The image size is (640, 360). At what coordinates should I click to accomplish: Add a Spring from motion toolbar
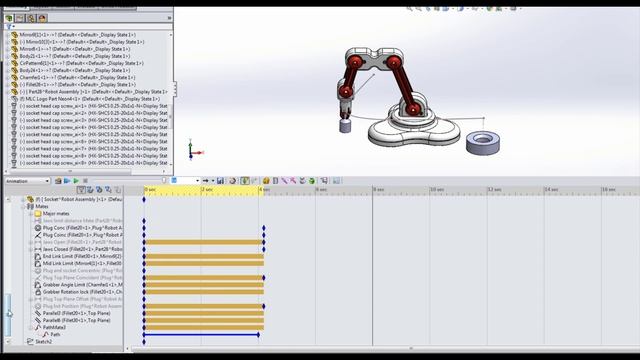pos(276,180)
